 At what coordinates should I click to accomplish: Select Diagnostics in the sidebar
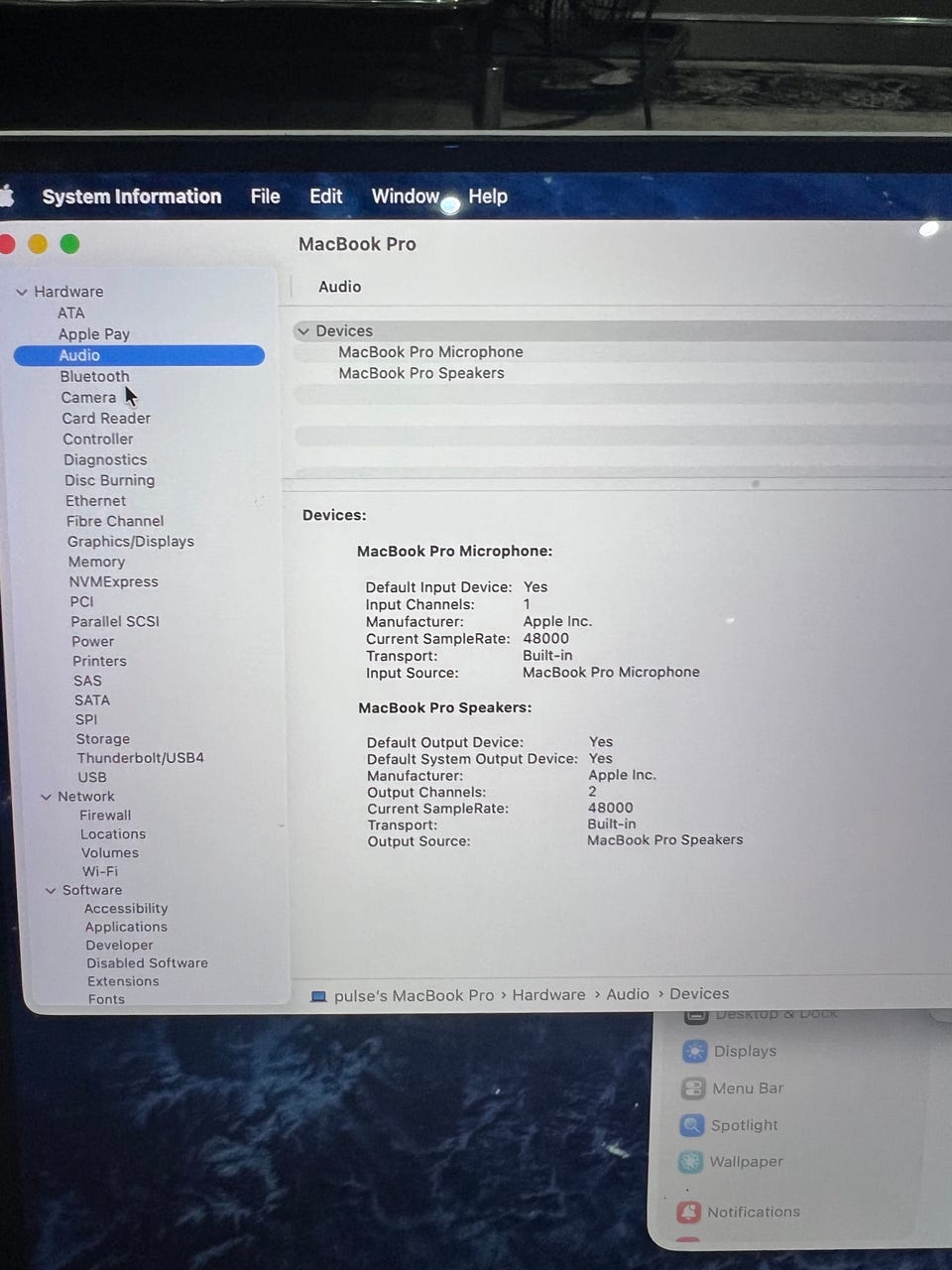pos(105,459)
